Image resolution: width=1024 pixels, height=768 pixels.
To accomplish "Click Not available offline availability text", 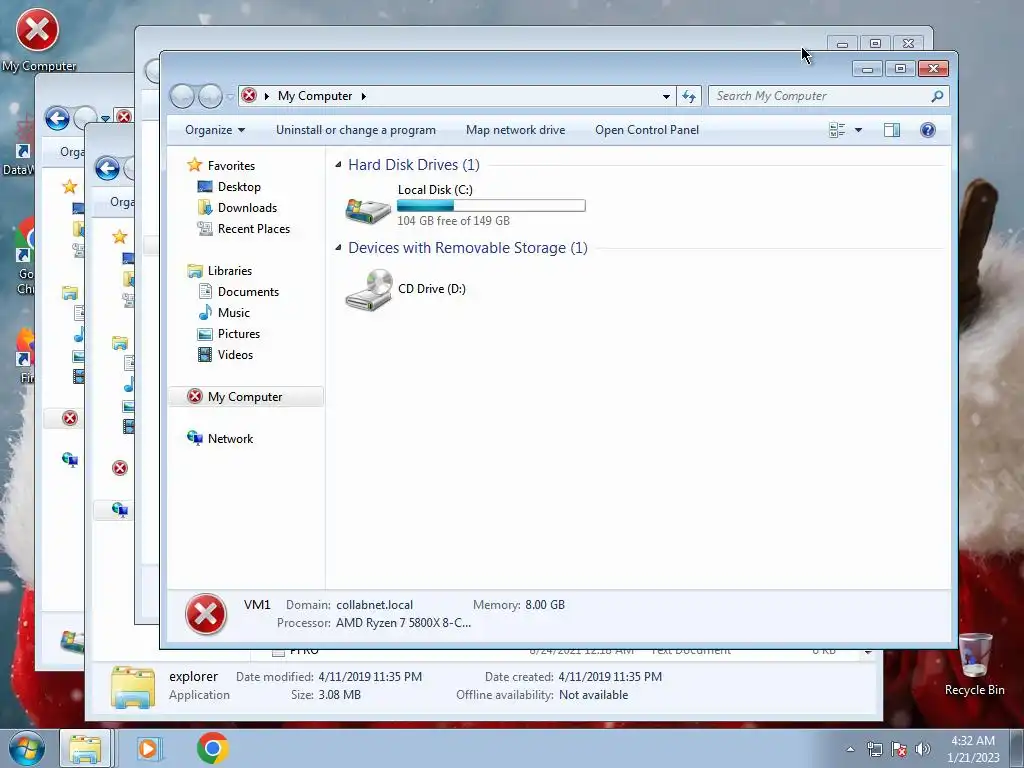I will coord(593,695).
